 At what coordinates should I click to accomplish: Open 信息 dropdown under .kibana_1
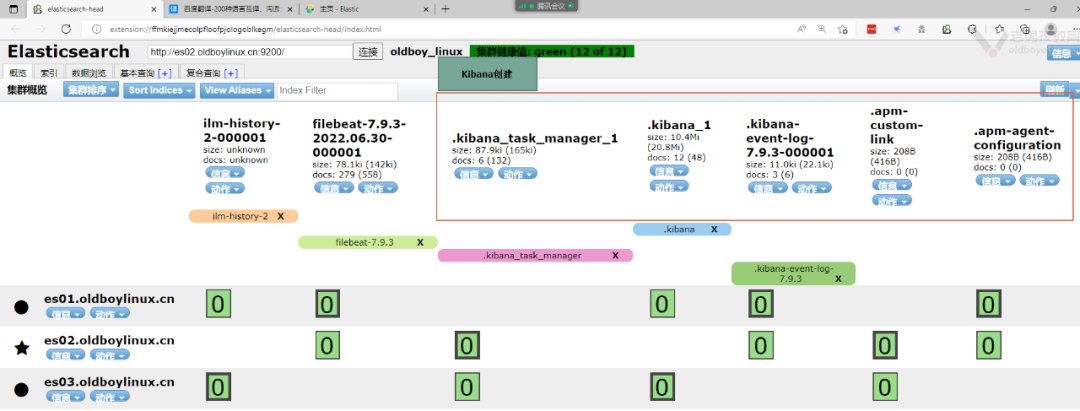pyautogui.click(x=669, y=171)
